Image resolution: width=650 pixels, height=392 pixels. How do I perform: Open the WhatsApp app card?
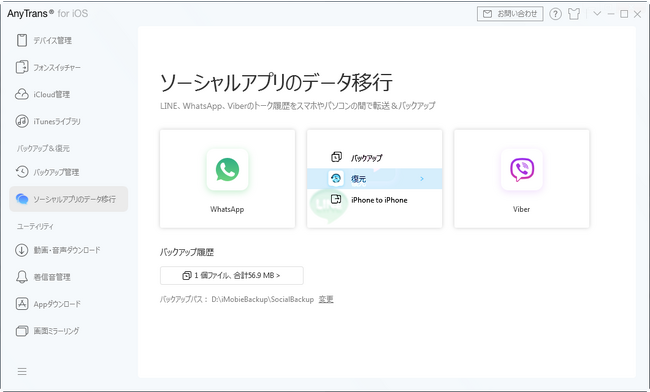227,179
